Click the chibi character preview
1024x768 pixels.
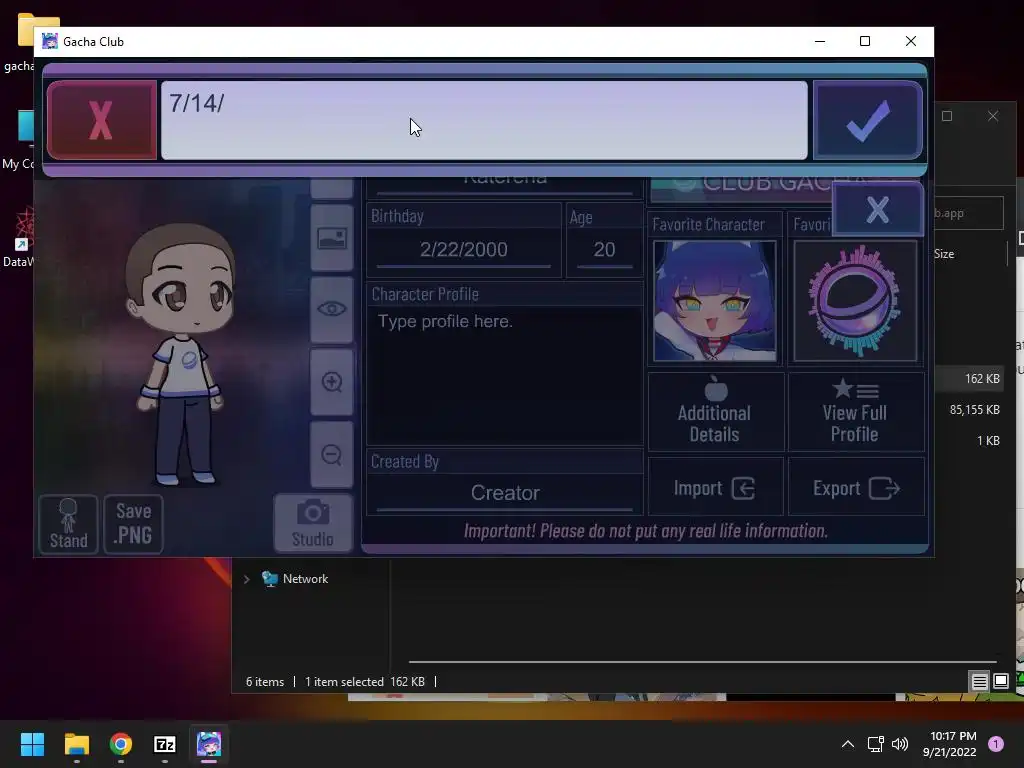click(182, 356)
